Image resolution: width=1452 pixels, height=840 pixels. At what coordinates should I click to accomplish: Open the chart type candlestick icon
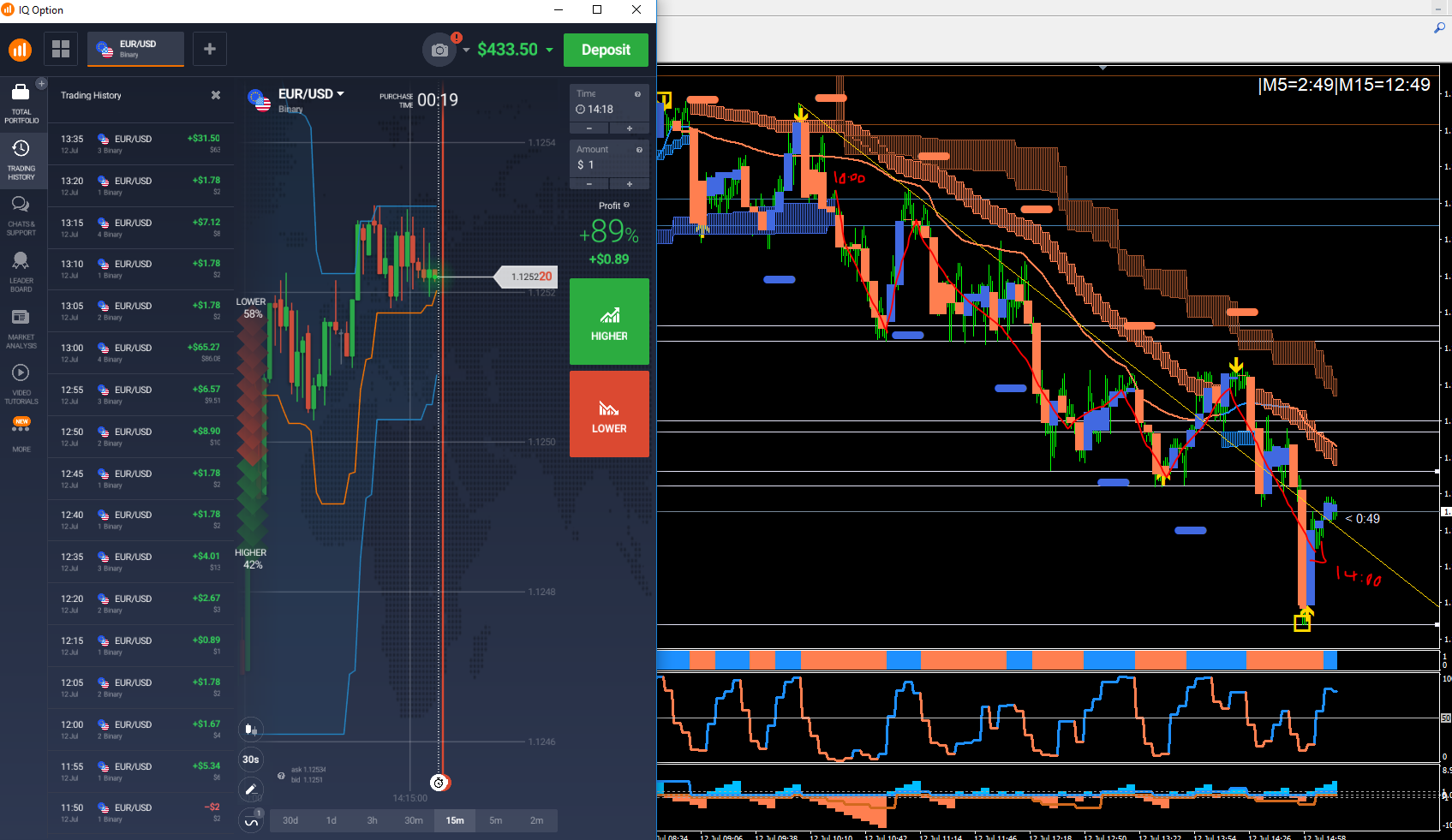(251, 730)
